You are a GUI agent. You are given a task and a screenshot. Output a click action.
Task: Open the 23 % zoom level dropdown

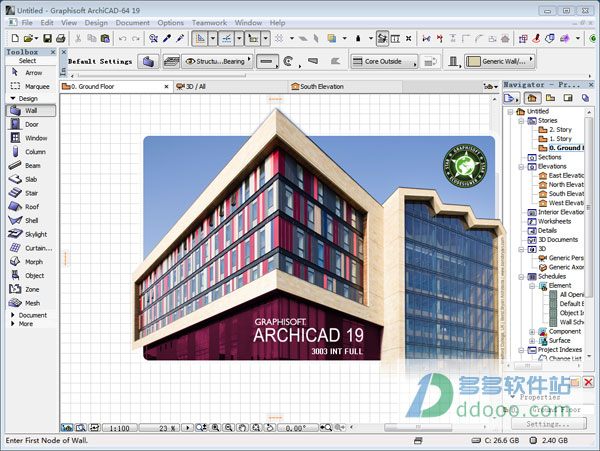(x=187, y=428)
